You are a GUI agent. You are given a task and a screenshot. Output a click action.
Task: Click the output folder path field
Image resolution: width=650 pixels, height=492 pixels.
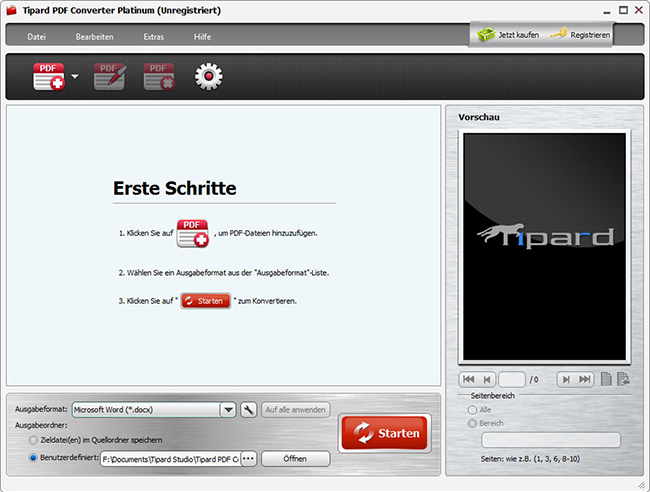coord(170,459)
